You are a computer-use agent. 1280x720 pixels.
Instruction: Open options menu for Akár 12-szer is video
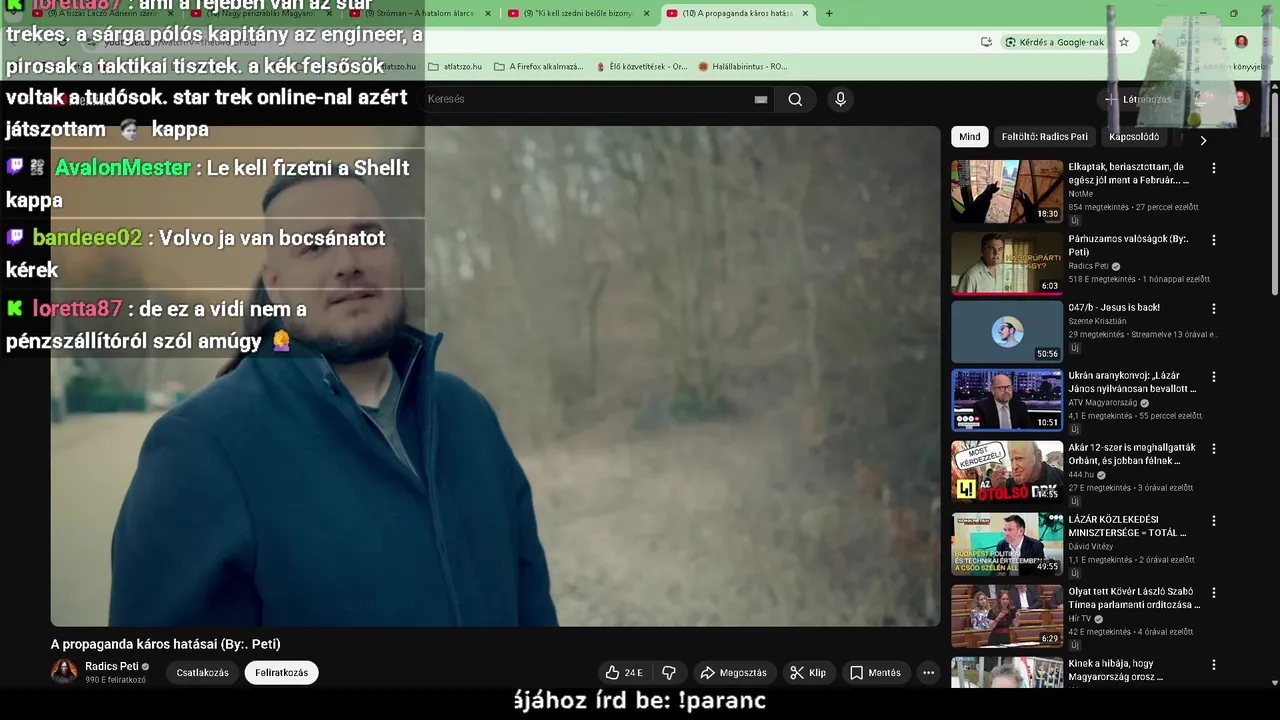click(x=1214, y=449)
